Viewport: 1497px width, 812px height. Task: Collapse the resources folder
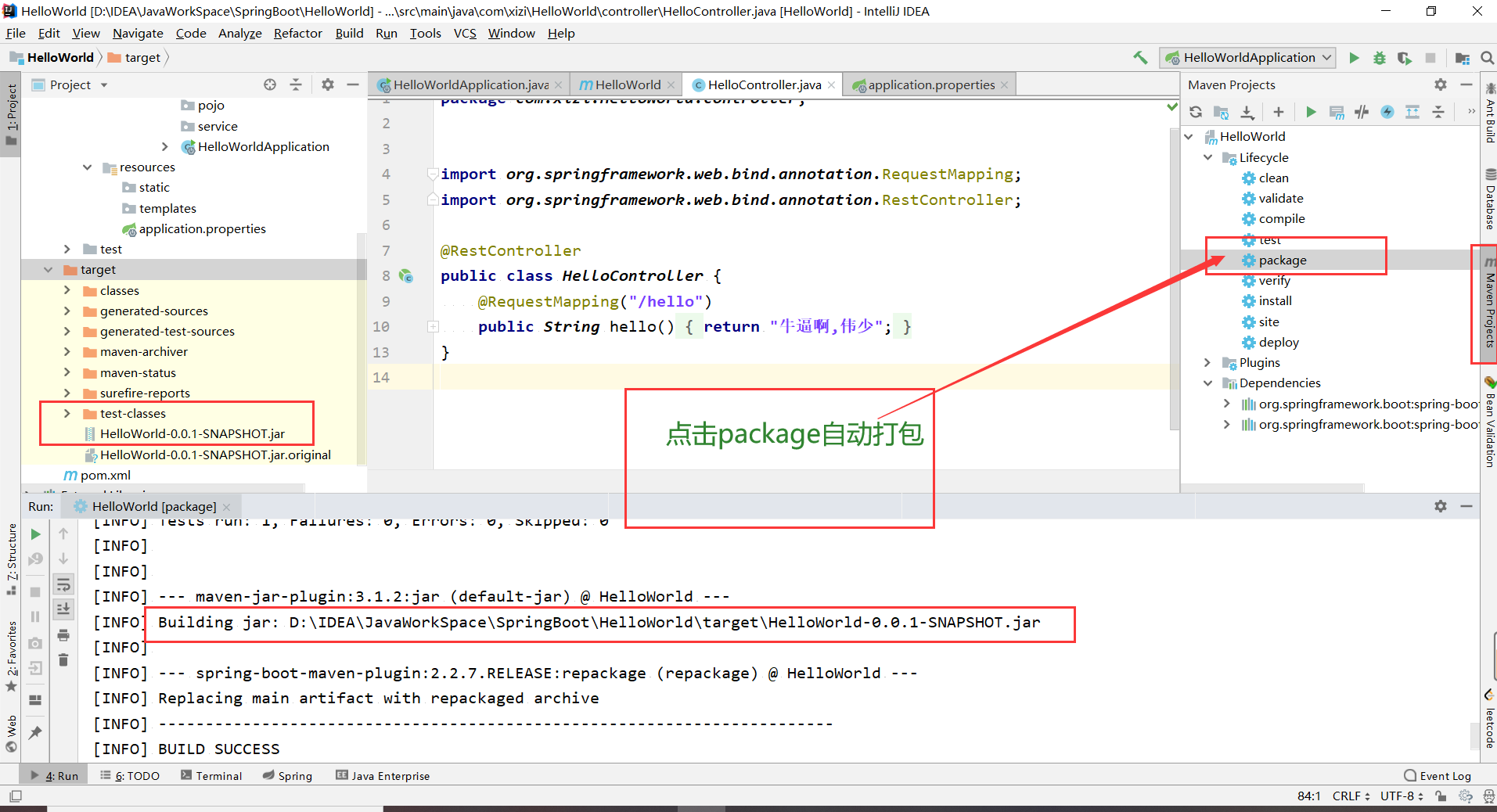pos(87,167)
